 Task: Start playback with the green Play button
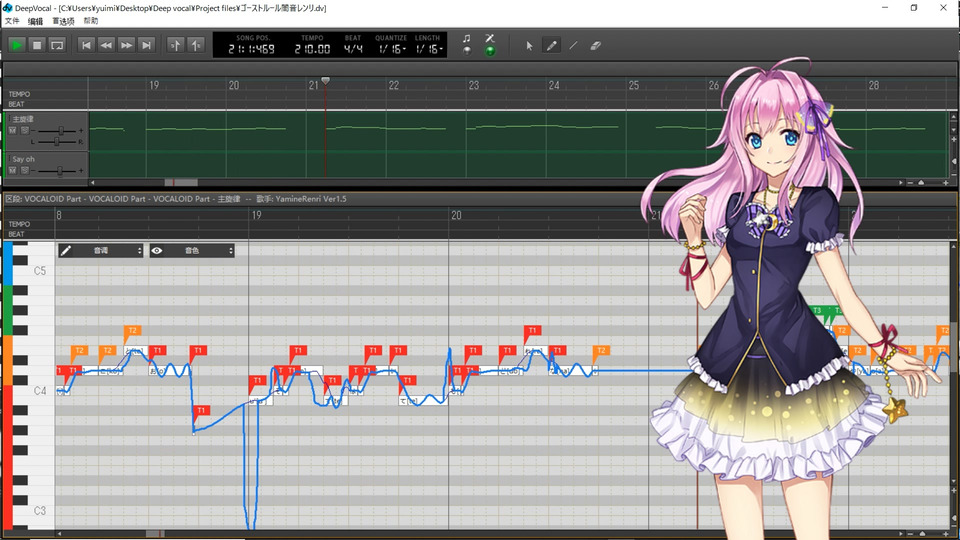pyautogui.click(x=17, y=45)
